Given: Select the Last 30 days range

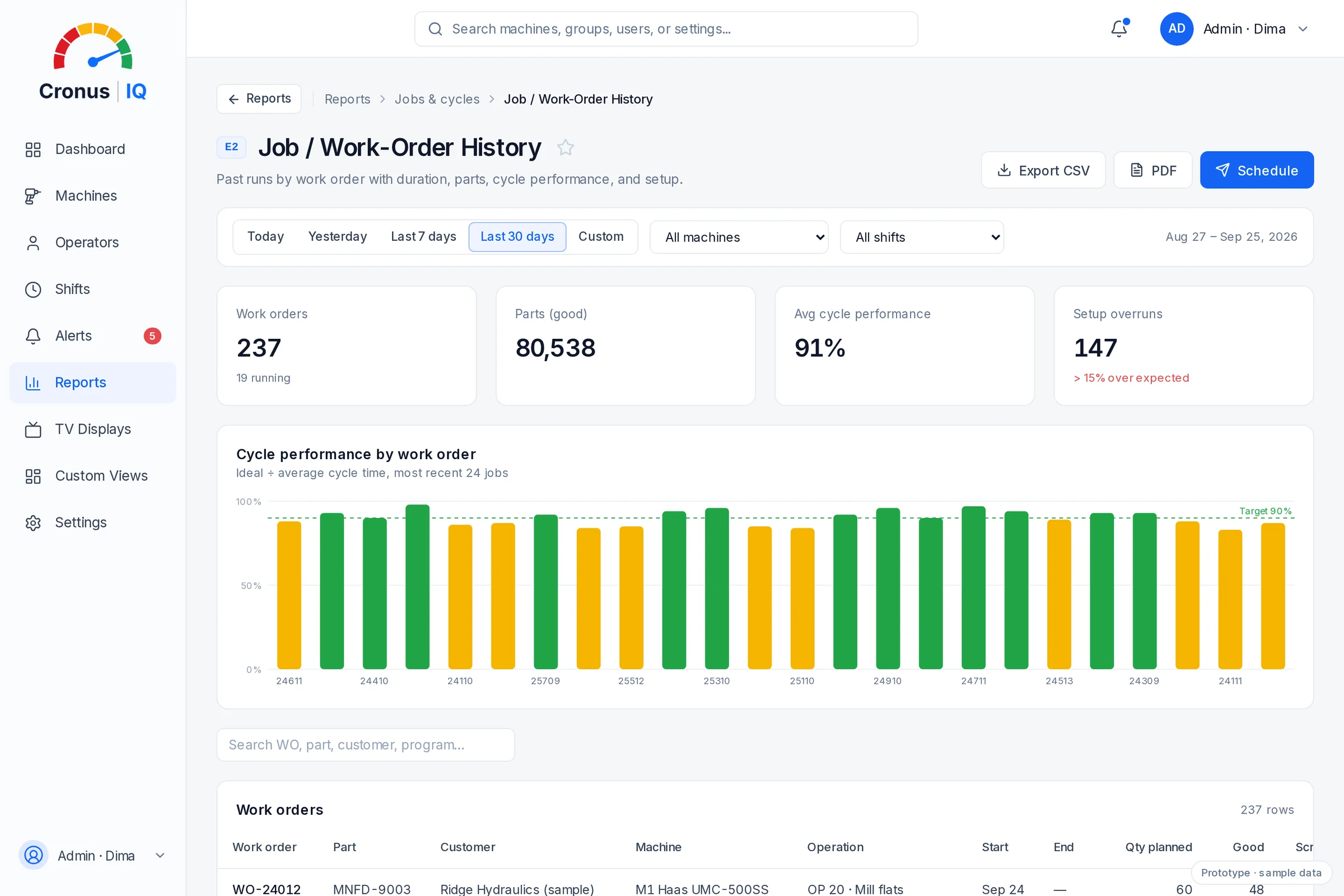Looking at the screenshot, I should click(517, 236).
